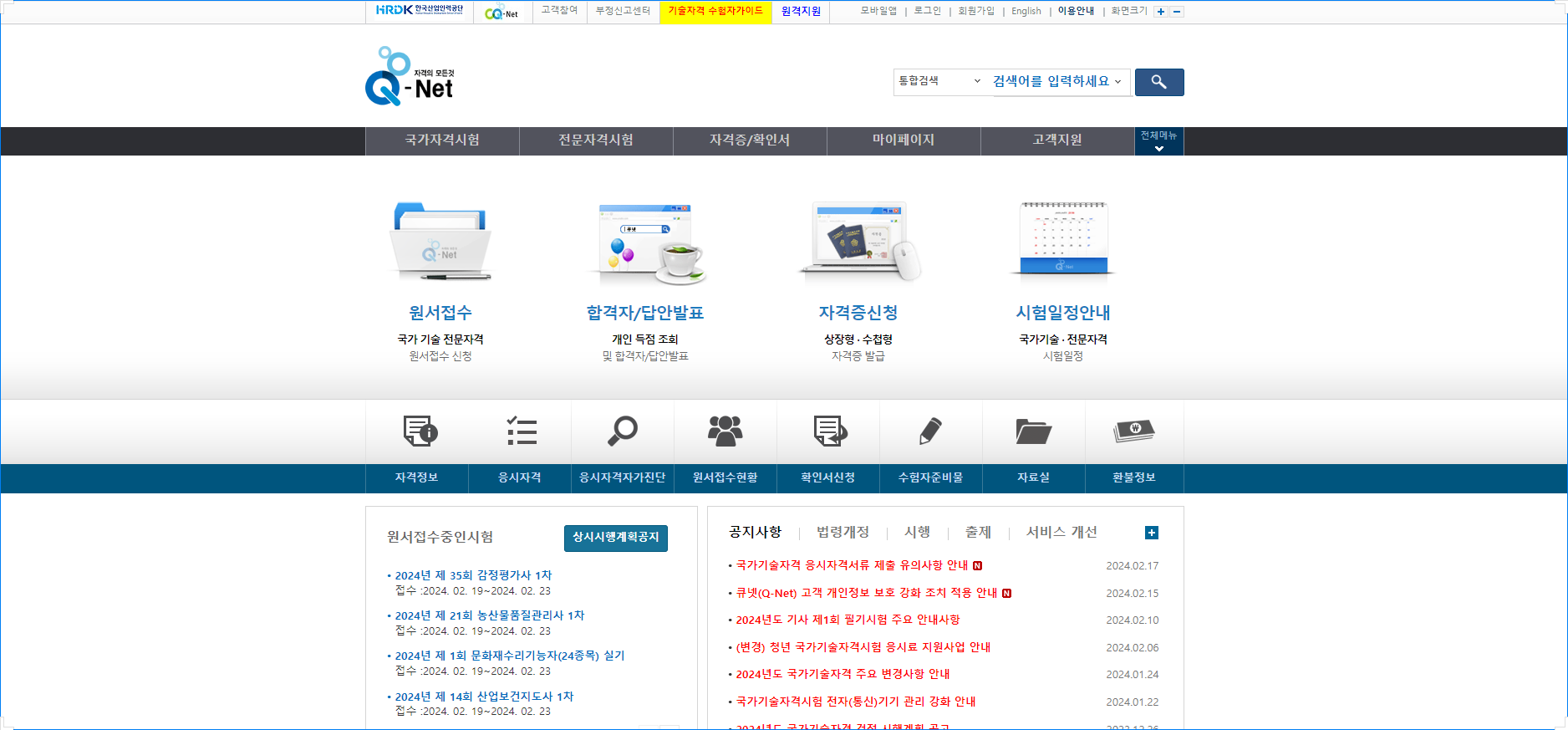Click the 상시시행계획공지 button
The width and height of the screenshot is (1568, 730).
616,538
